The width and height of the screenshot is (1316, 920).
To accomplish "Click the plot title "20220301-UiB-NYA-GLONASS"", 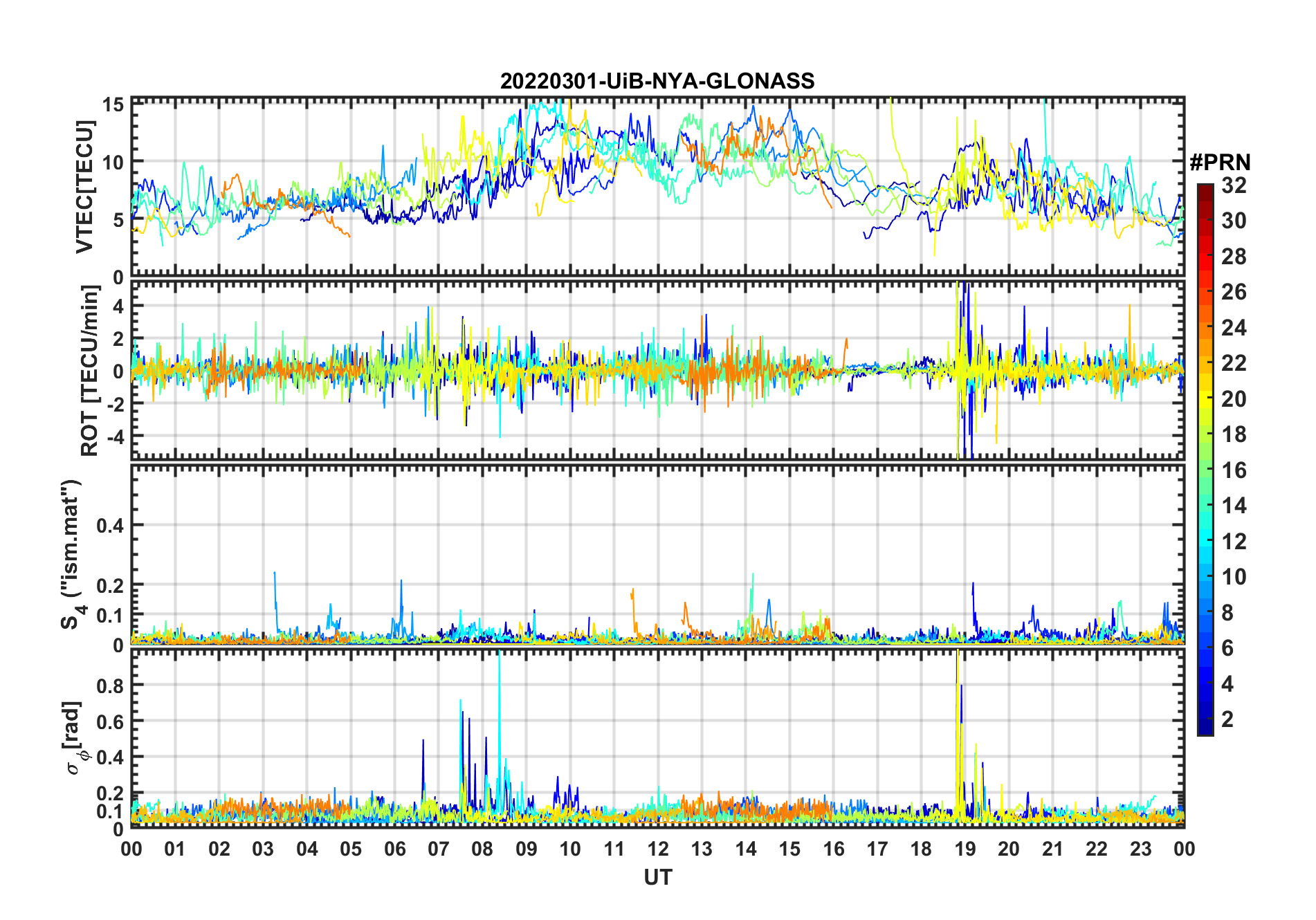I will coord(657,81).
